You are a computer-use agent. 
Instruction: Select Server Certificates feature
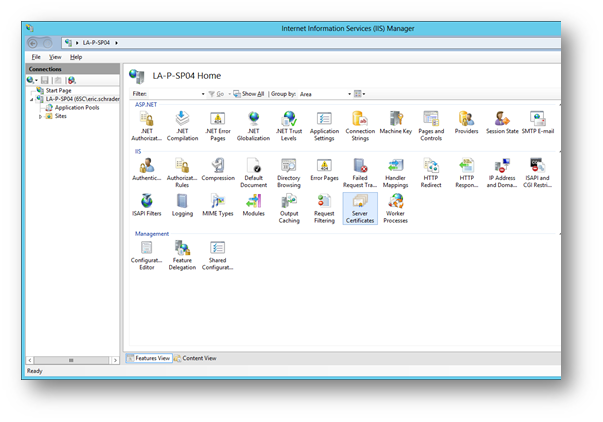pyautogui.click(x=360, y=208)
